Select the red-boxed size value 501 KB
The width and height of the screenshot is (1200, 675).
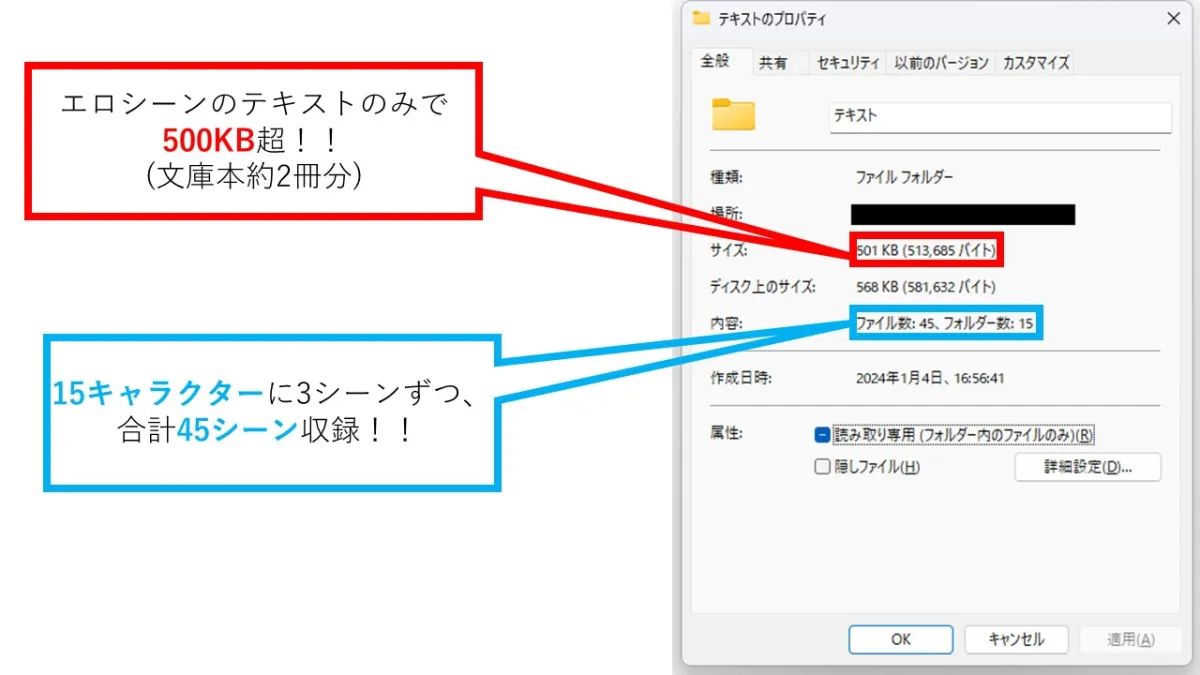(926, 250)
